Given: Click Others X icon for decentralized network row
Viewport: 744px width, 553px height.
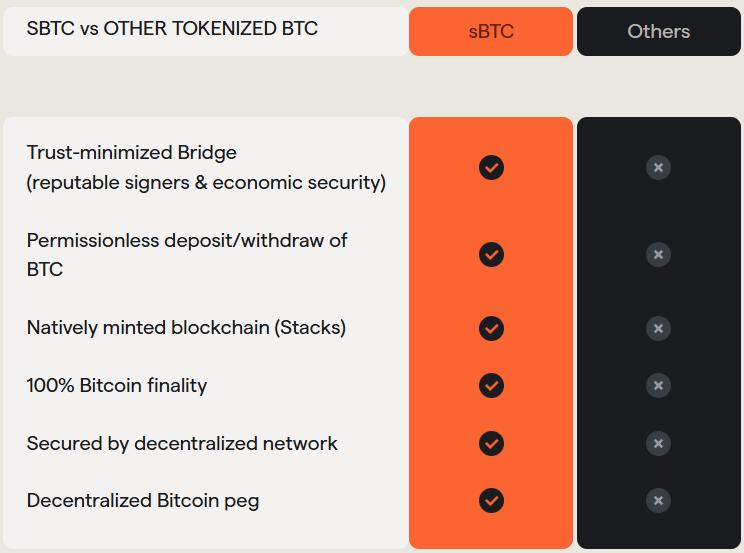Looking at the screenshot, I should (x=658, y=443).
